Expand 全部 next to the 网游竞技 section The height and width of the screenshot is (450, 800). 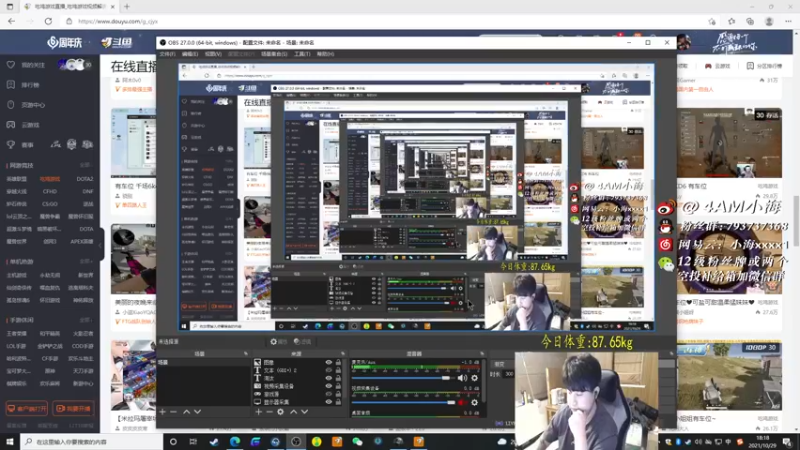(x=85, y=165)
